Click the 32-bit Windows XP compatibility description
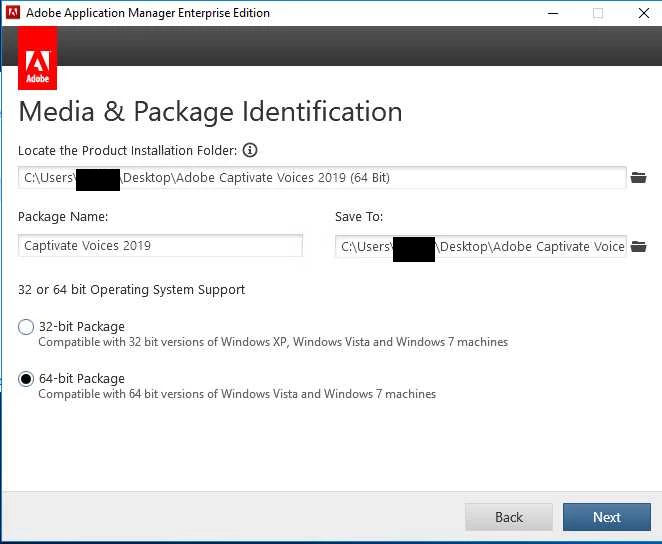This screenshot has height=544, width=662. [x=273, y=342]
